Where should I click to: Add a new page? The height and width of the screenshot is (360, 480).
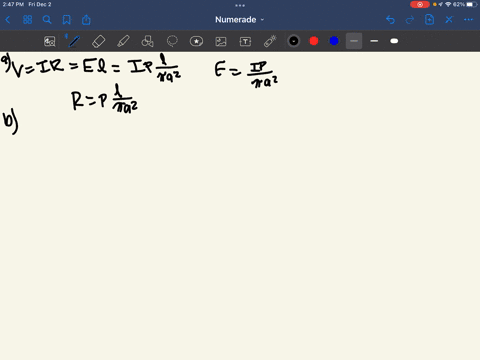[x=429, y=20]
